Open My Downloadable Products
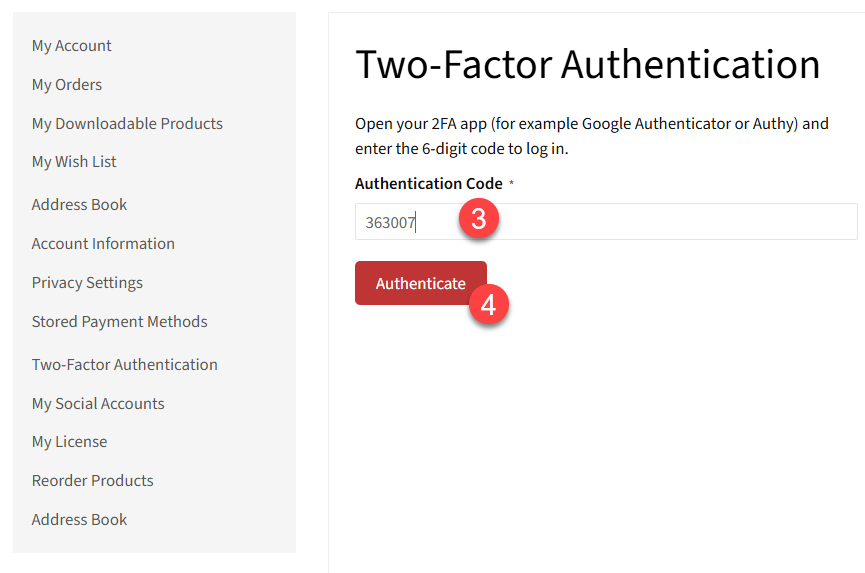 click(x=127, y=124)
